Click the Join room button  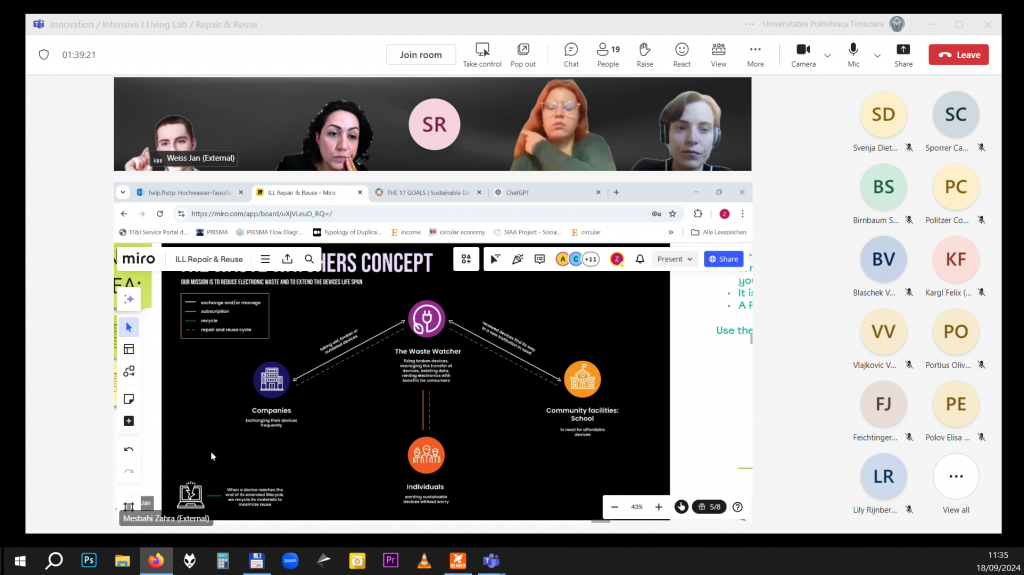point(421,55)
